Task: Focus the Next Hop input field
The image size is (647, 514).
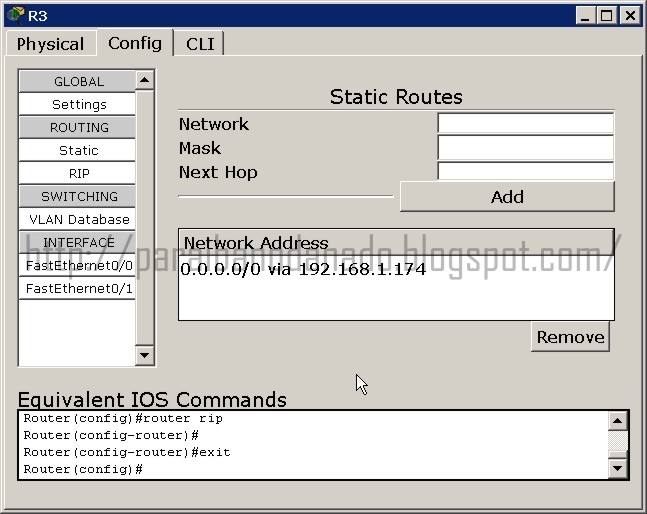Action: click(526, 171)
